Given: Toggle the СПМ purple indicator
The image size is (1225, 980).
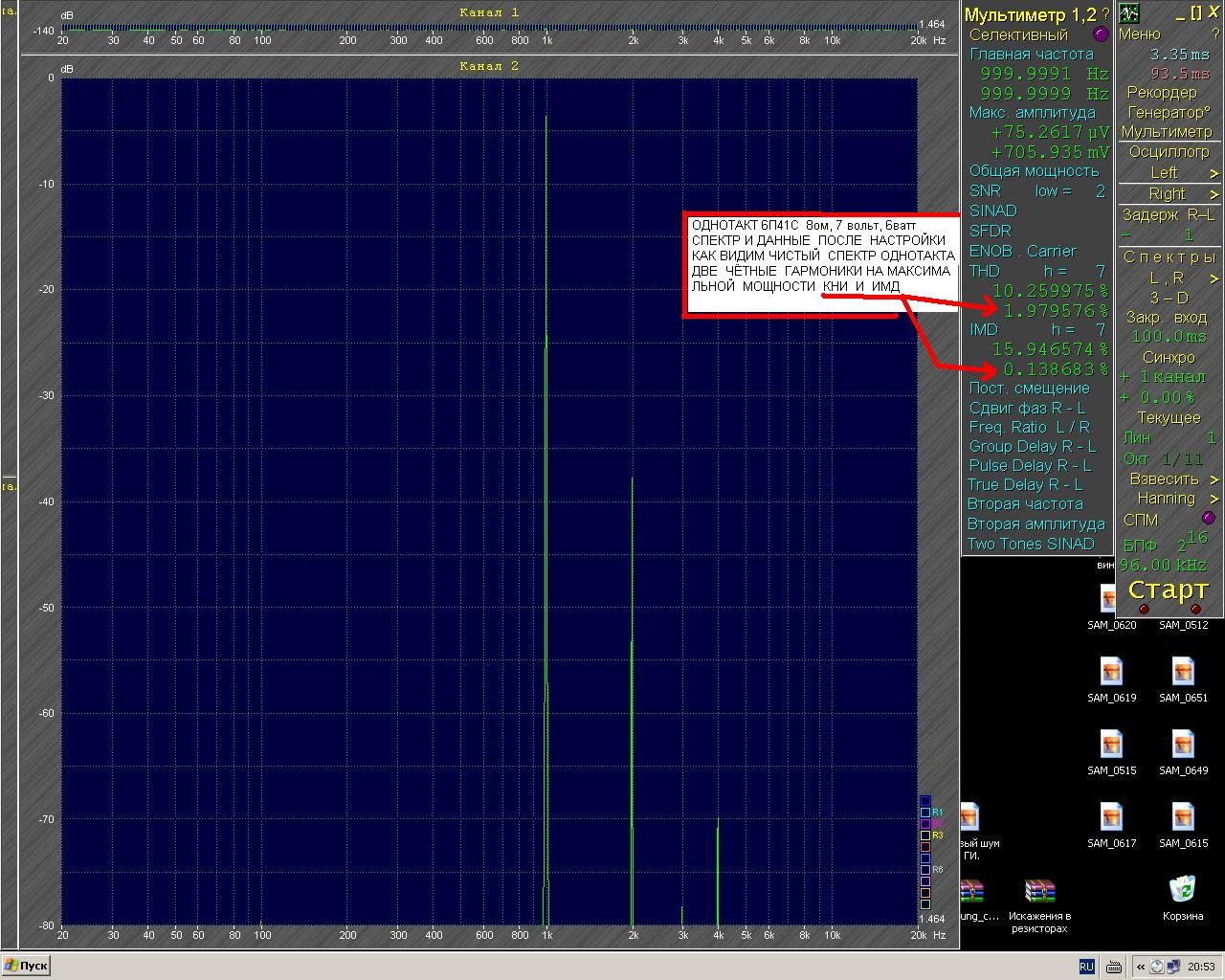Looking at the screenshot, I should point(1208,519).
